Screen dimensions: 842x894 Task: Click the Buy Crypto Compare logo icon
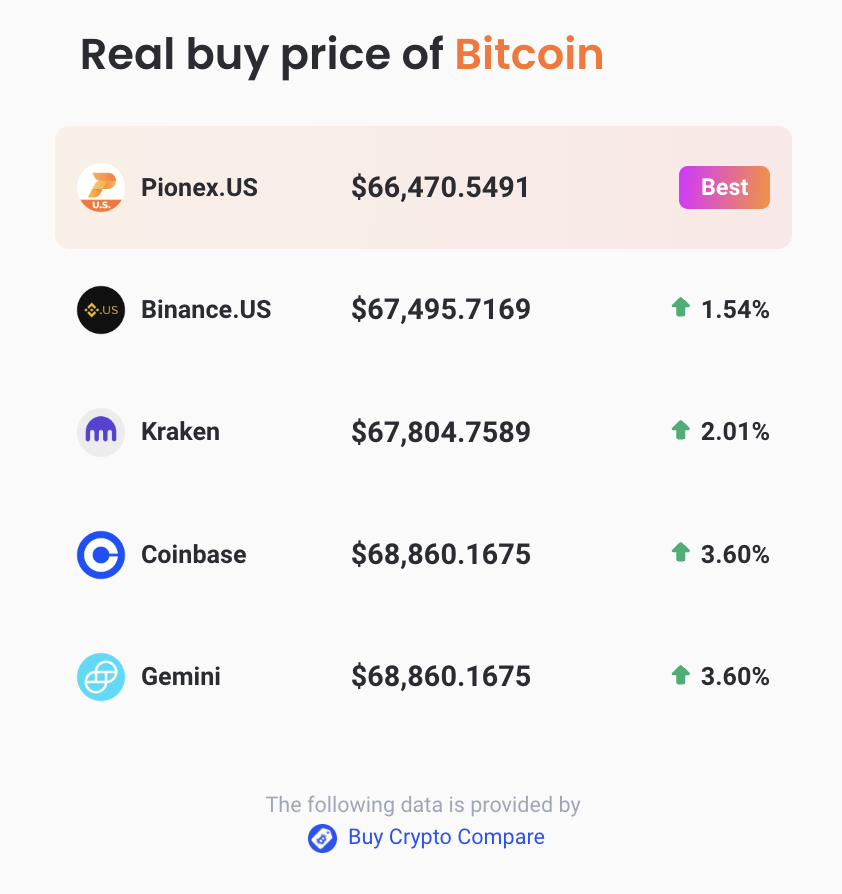point(321,838)
